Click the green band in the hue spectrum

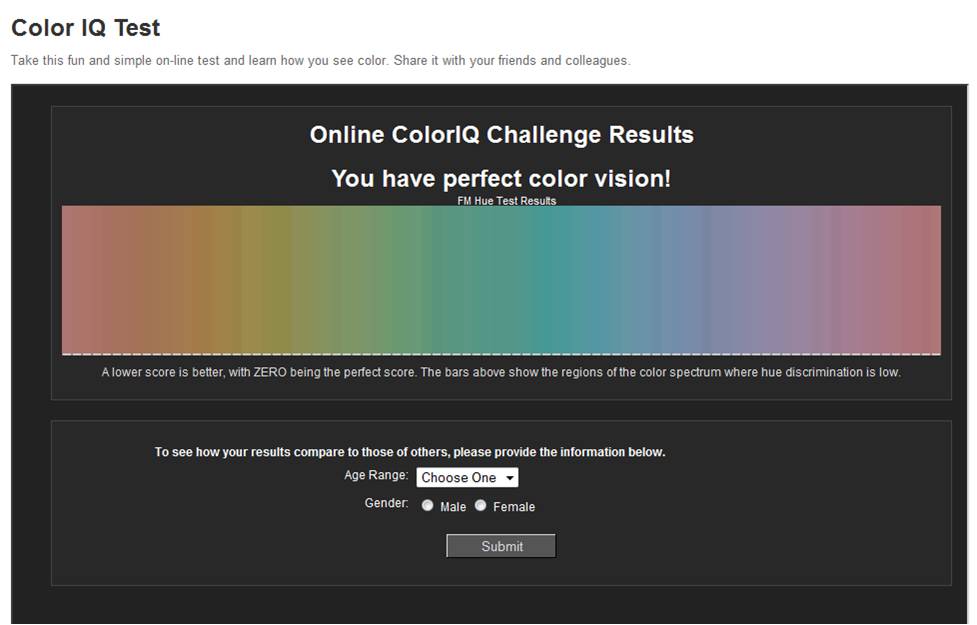click(400, 280)
